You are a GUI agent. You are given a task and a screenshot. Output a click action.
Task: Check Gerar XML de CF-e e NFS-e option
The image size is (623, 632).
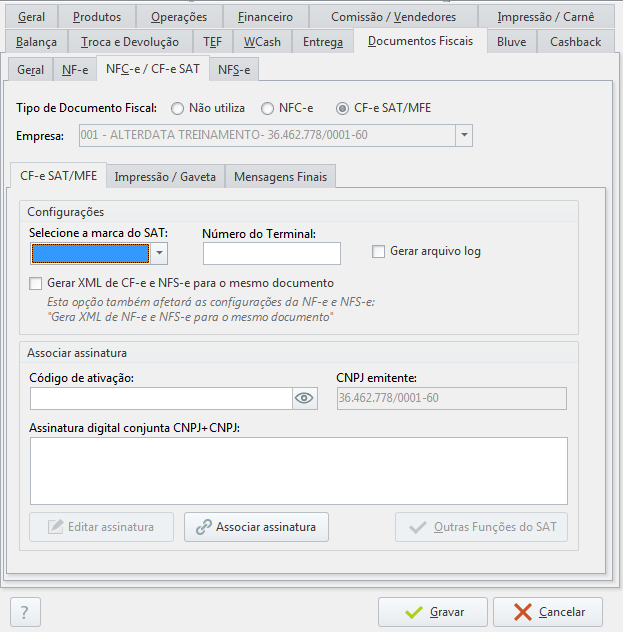click(35, 283)
